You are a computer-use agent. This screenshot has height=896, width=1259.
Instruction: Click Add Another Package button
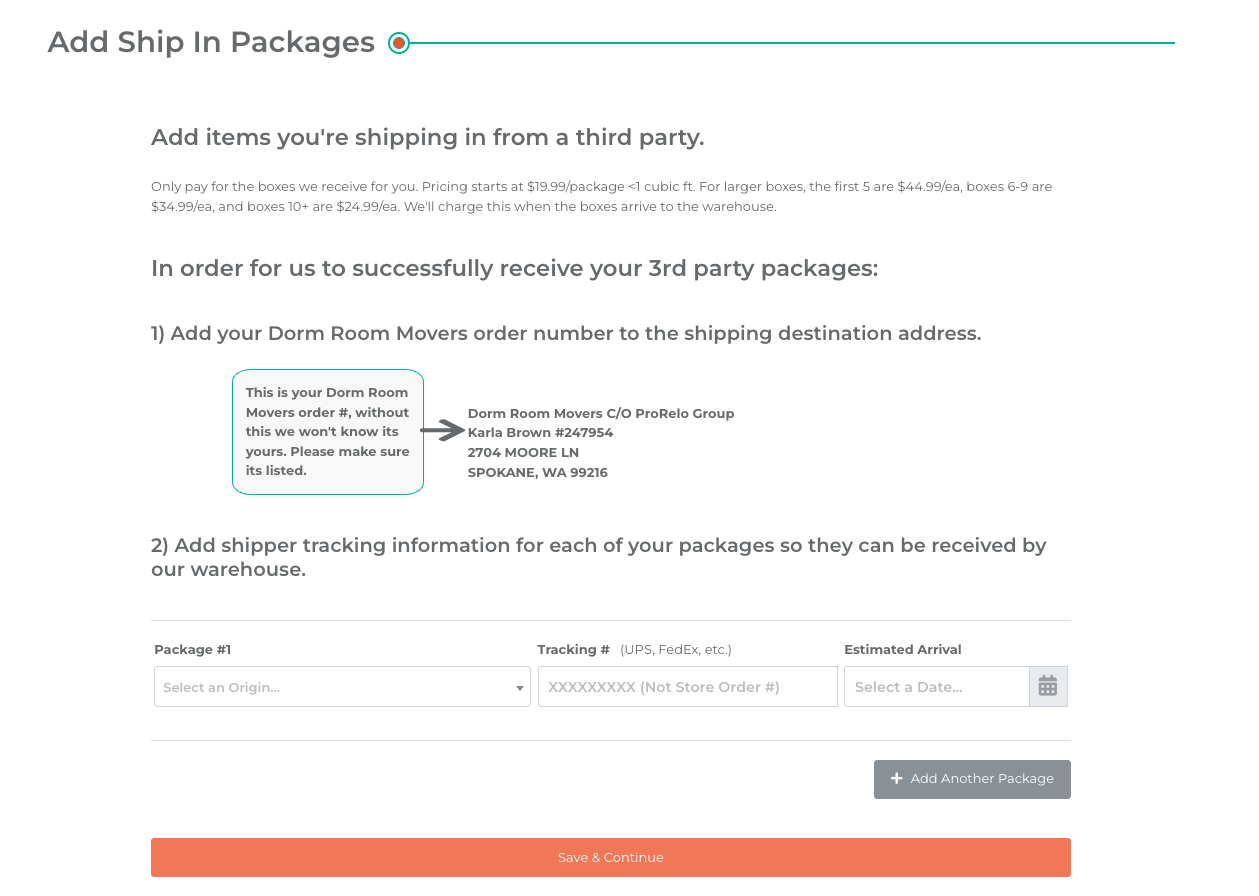point(972,779)
